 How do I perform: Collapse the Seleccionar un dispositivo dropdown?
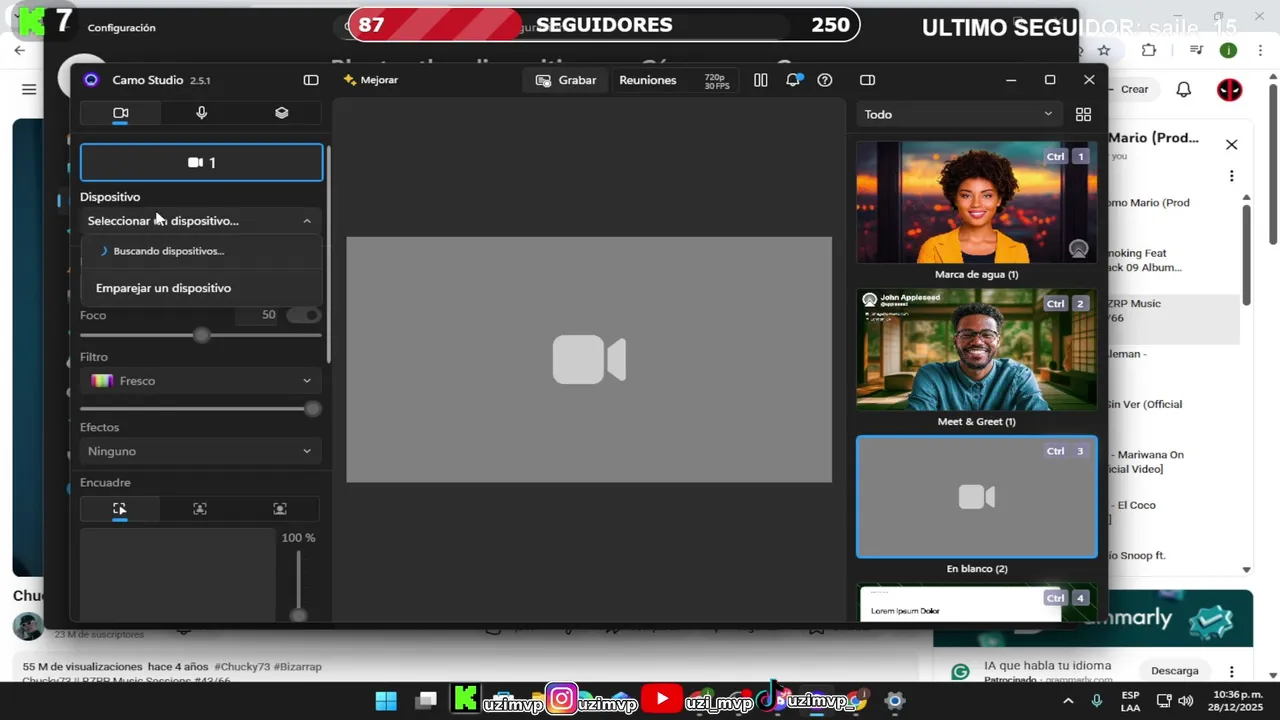click(x=200, y=221)
